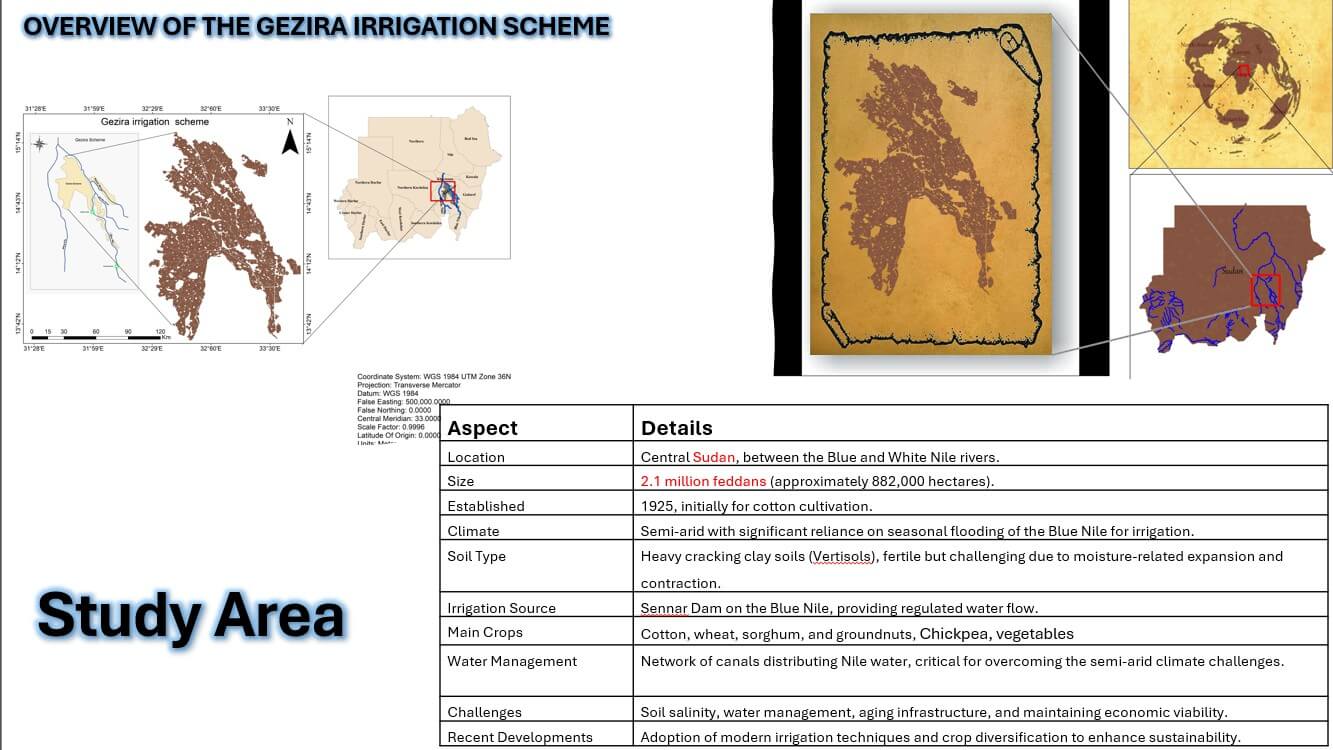Select the parchment-style Gezira scheme map image
The height and width of the screenshot is (750, 1333).
point(930,184)
